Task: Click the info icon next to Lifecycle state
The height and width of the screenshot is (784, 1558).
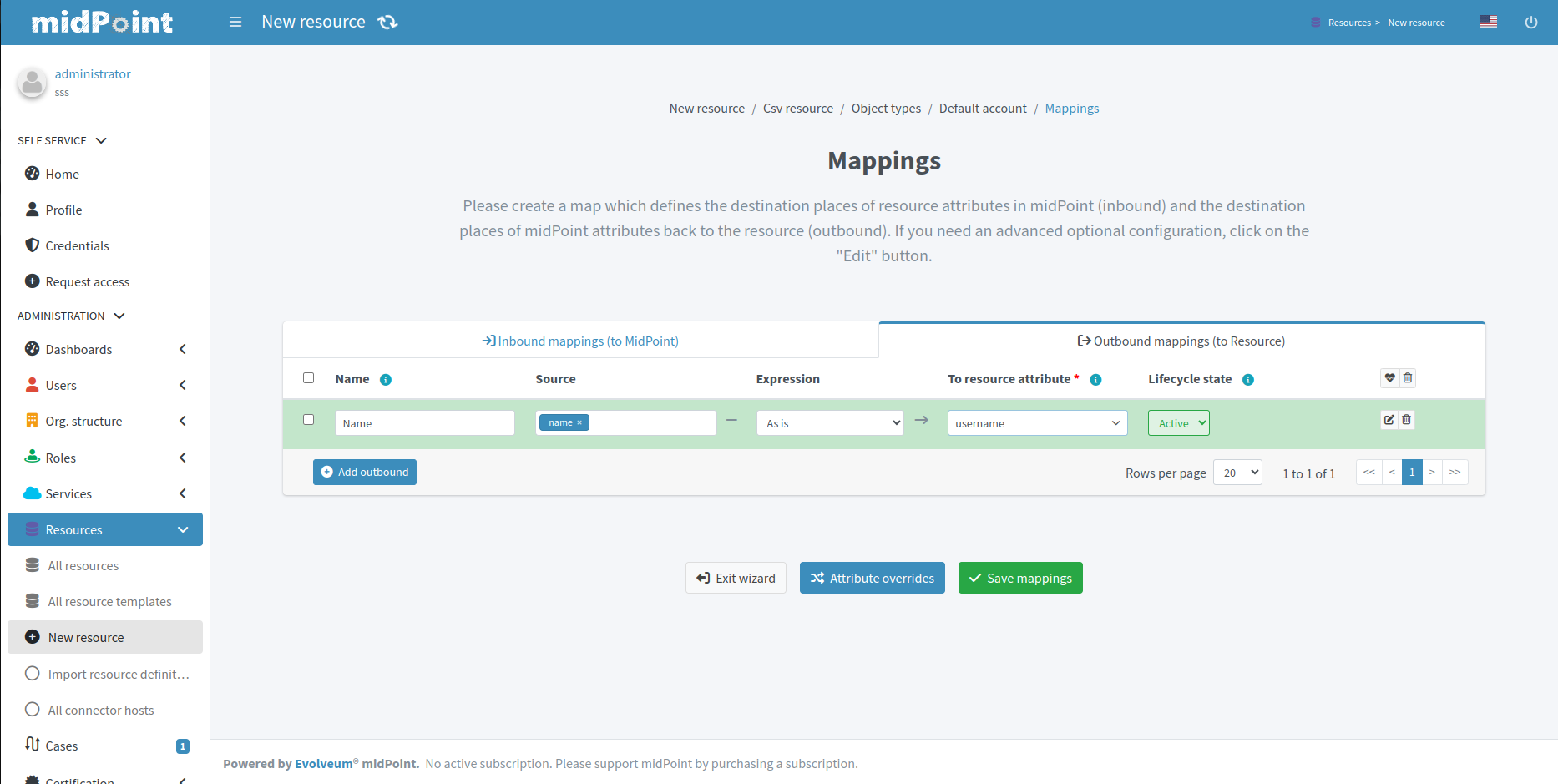Action: [x=1248, y=380]
